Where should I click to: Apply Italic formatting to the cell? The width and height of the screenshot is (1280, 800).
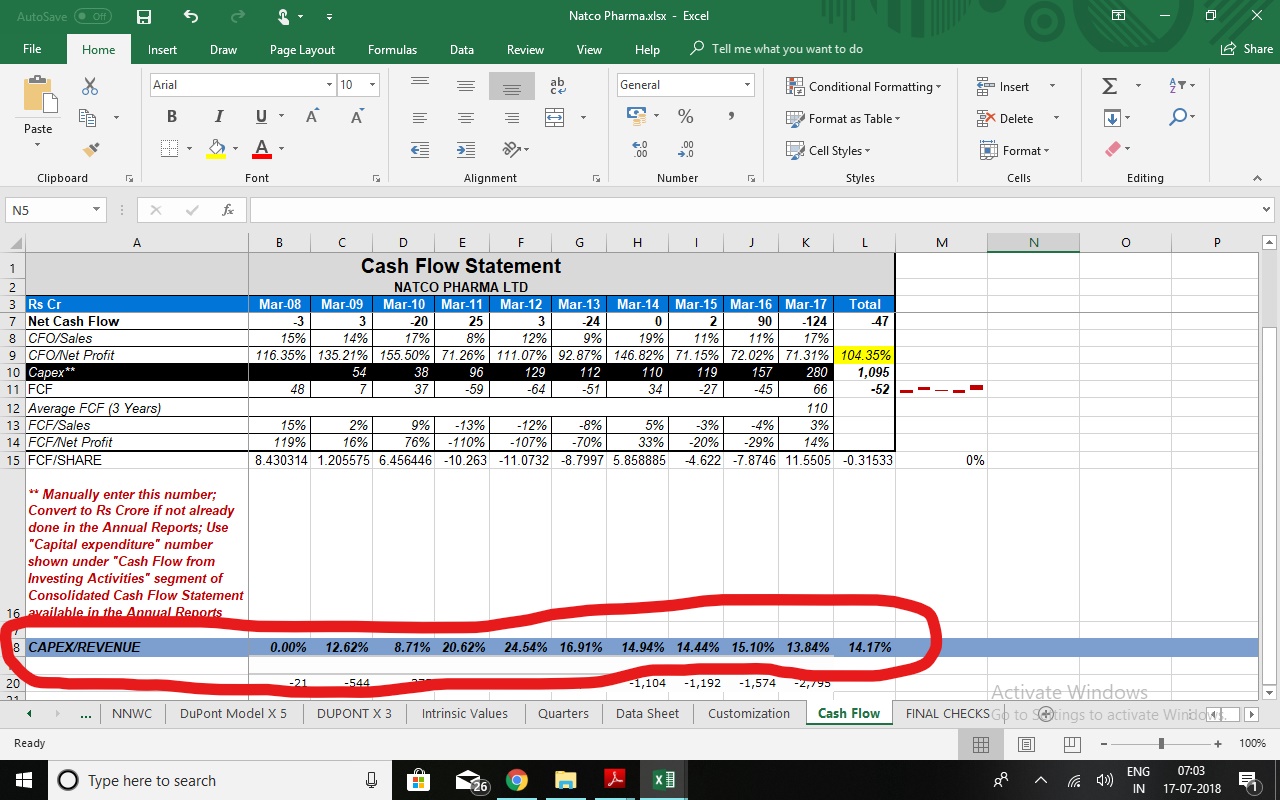pos(218,117)
